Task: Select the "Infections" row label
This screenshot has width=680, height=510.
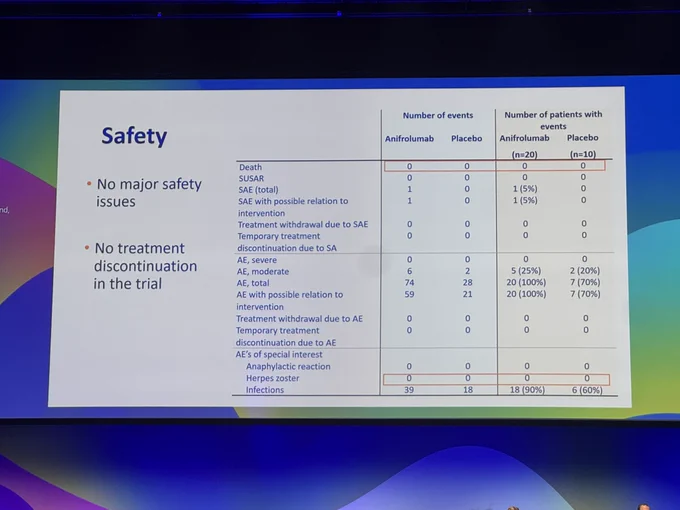Action: tap(265, 390)
